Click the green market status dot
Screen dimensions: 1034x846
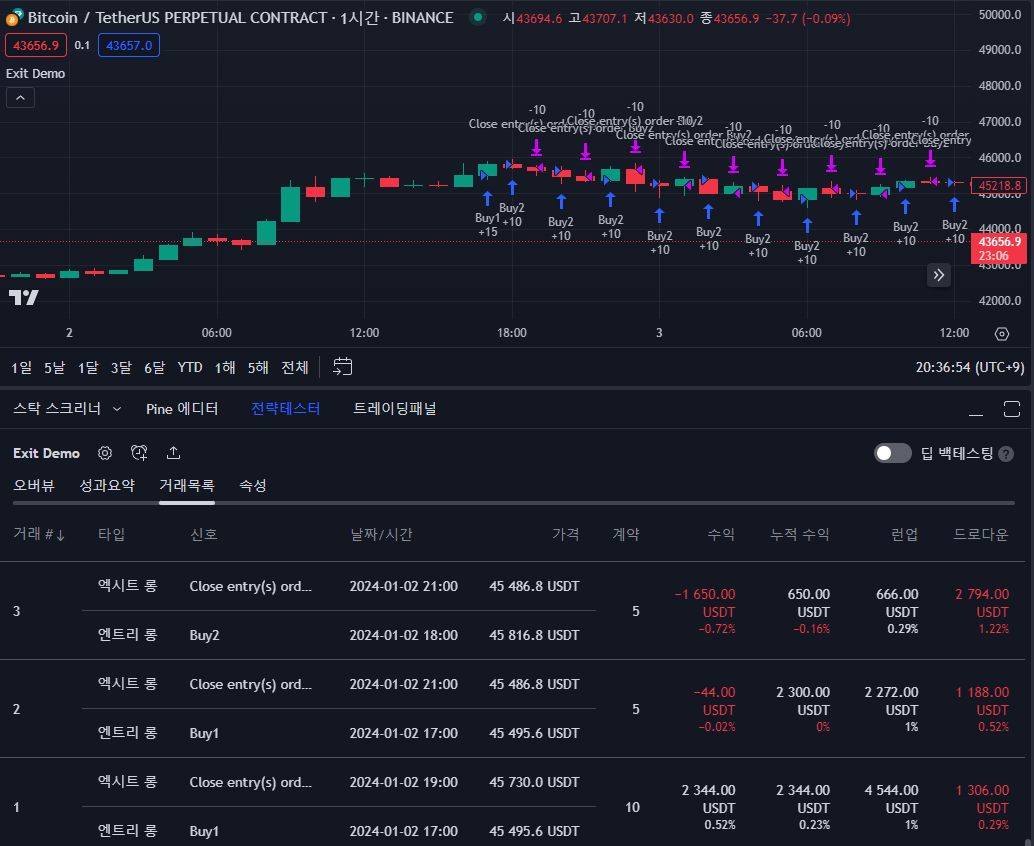(478, 18)
